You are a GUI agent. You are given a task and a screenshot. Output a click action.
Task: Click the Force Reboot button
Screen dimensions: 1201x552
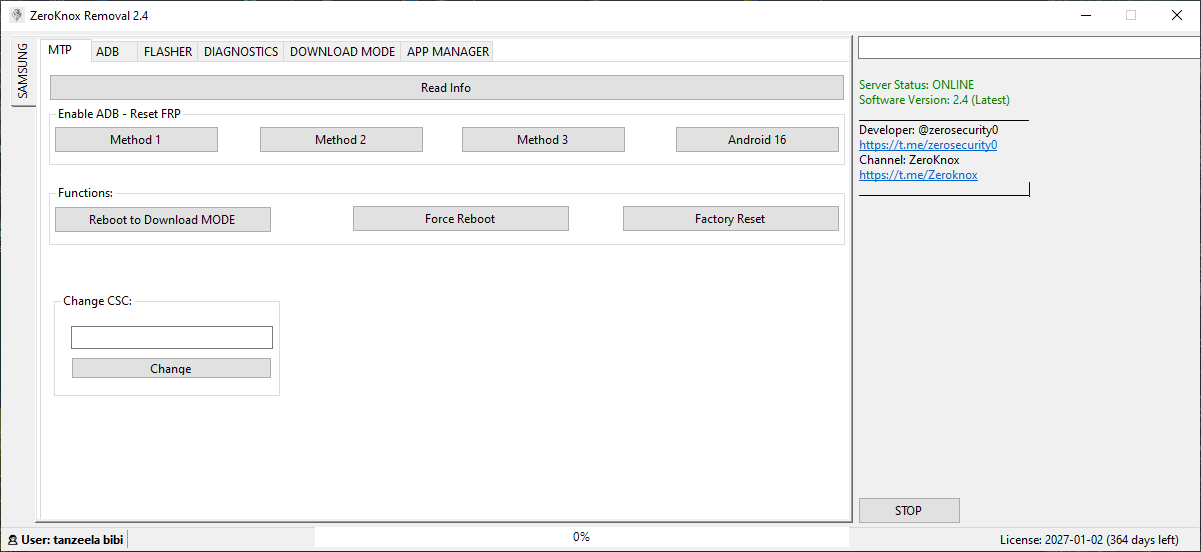tap(461, 219)
